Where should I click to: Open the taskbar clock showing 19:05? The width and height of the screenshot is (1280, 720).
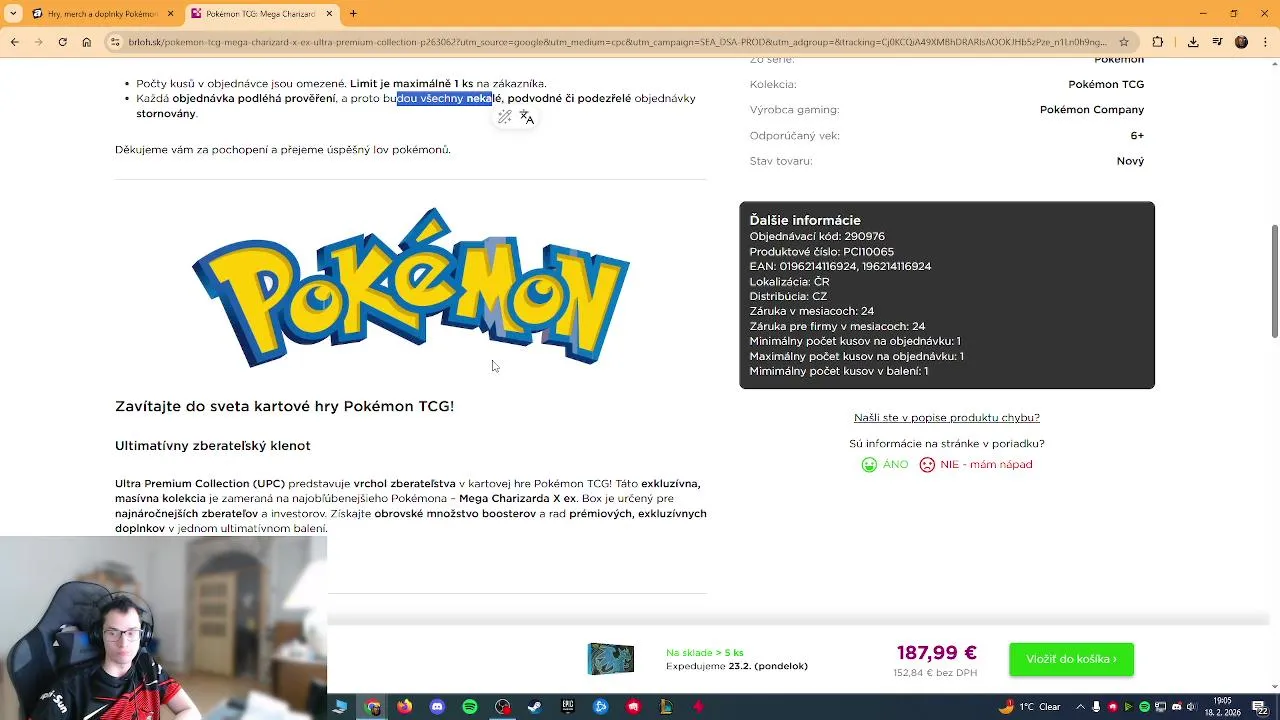(1222, 707)
